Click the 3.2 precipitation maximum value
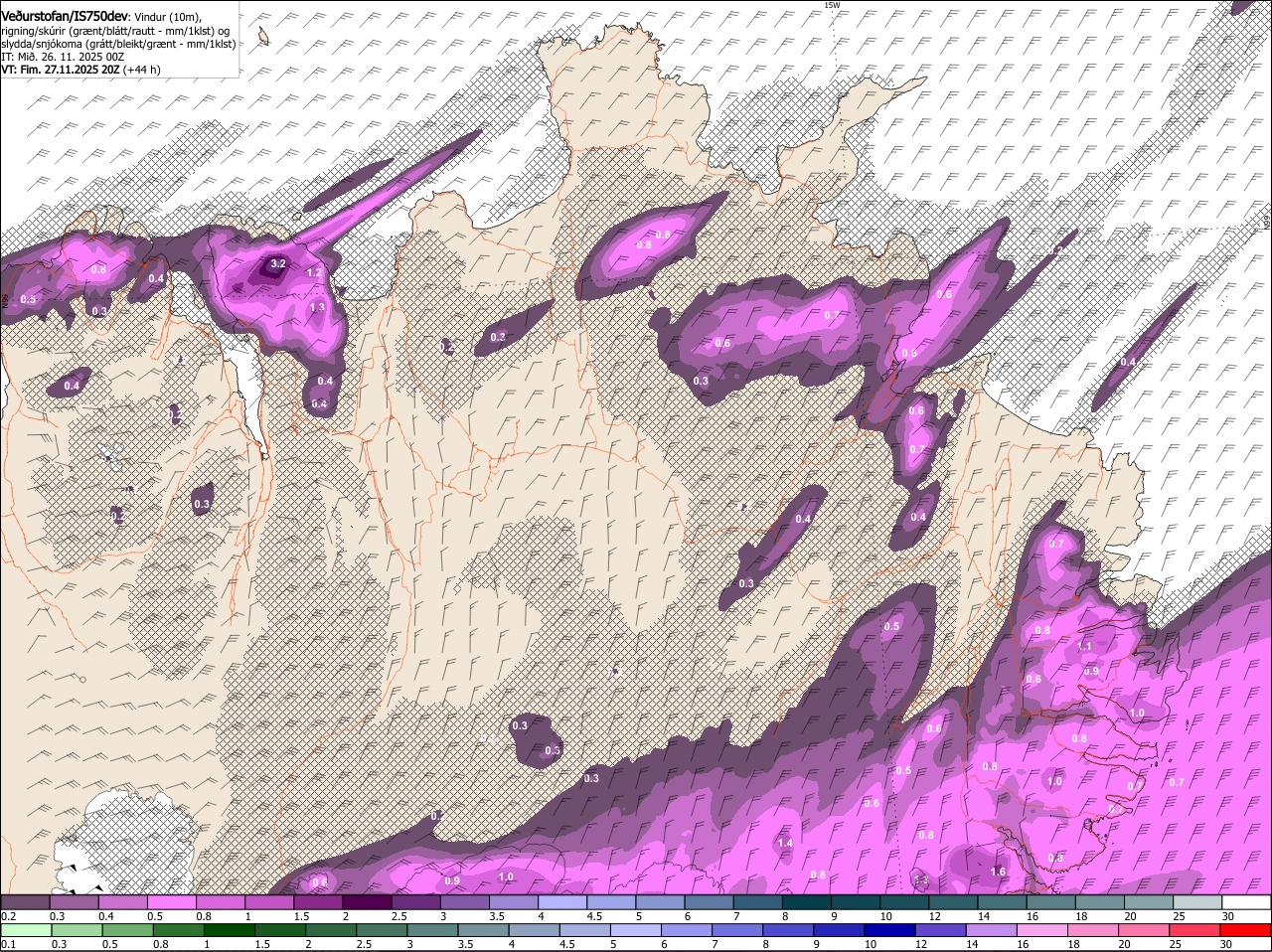The height and width of the screenshot is (952, 1272). pos(278,264)
